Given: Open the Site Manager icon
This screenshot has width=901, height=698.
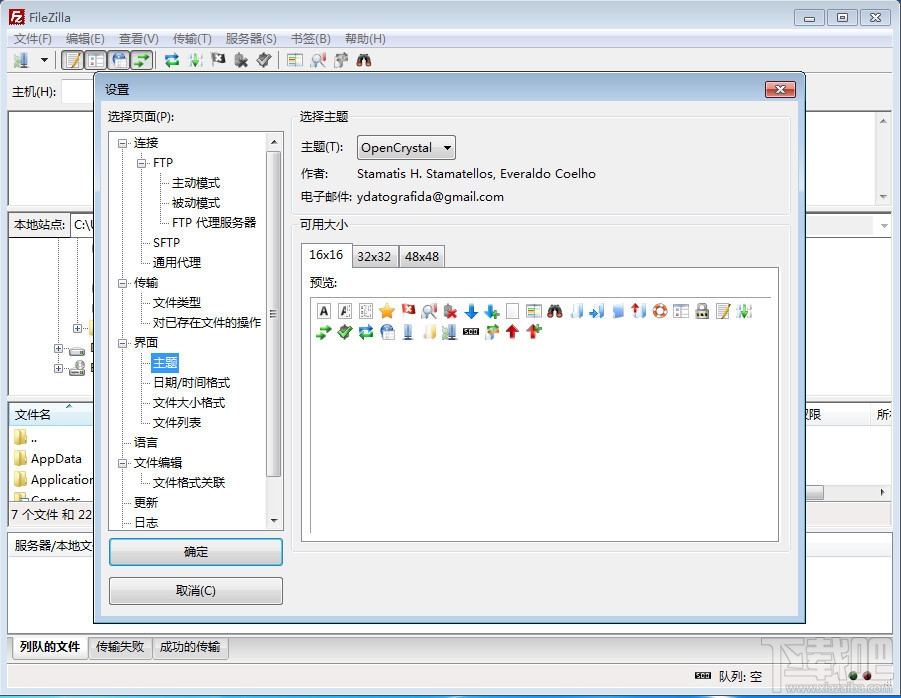Looking at the screenshot, I should coord(18,60).
